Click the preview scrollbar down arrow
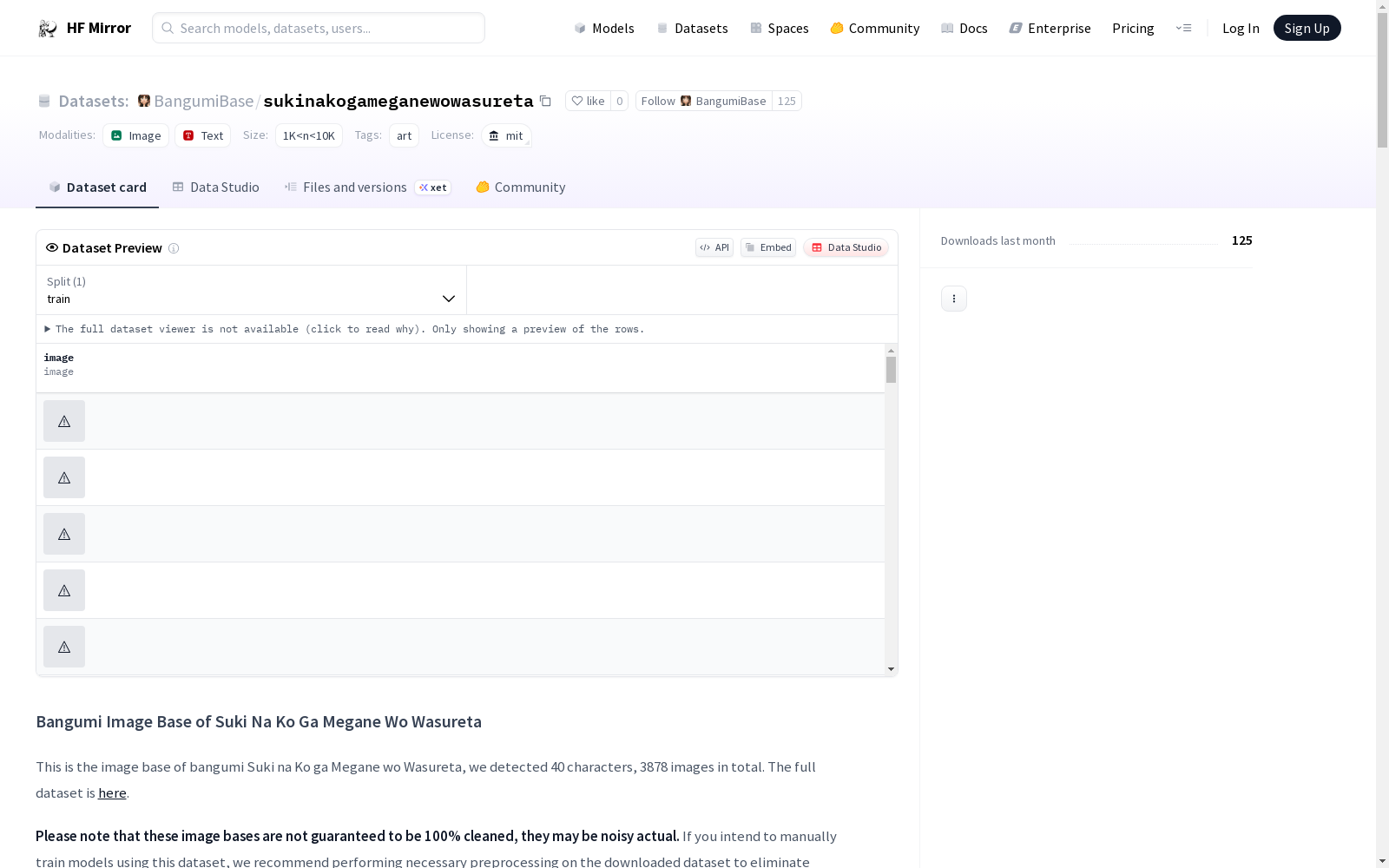1389x868 pixels. coord(891,669)
